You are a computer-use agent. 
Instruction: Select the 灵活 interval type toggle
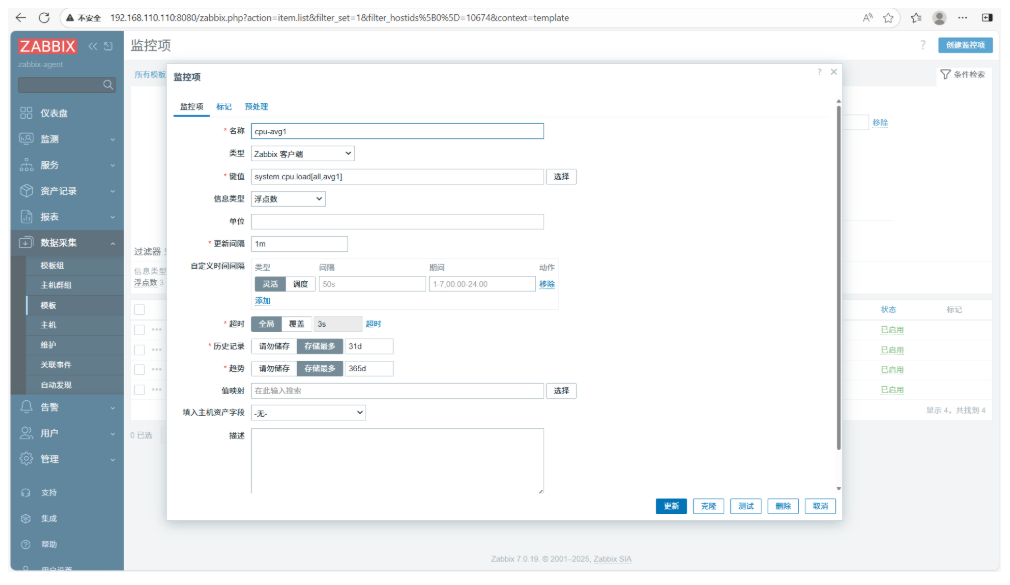(x=270, y=283)
